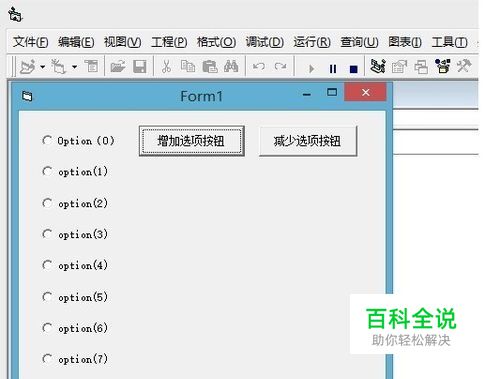Select the option(2) radio button
Viewport: 500px width, 379px height.
(47, 203)
